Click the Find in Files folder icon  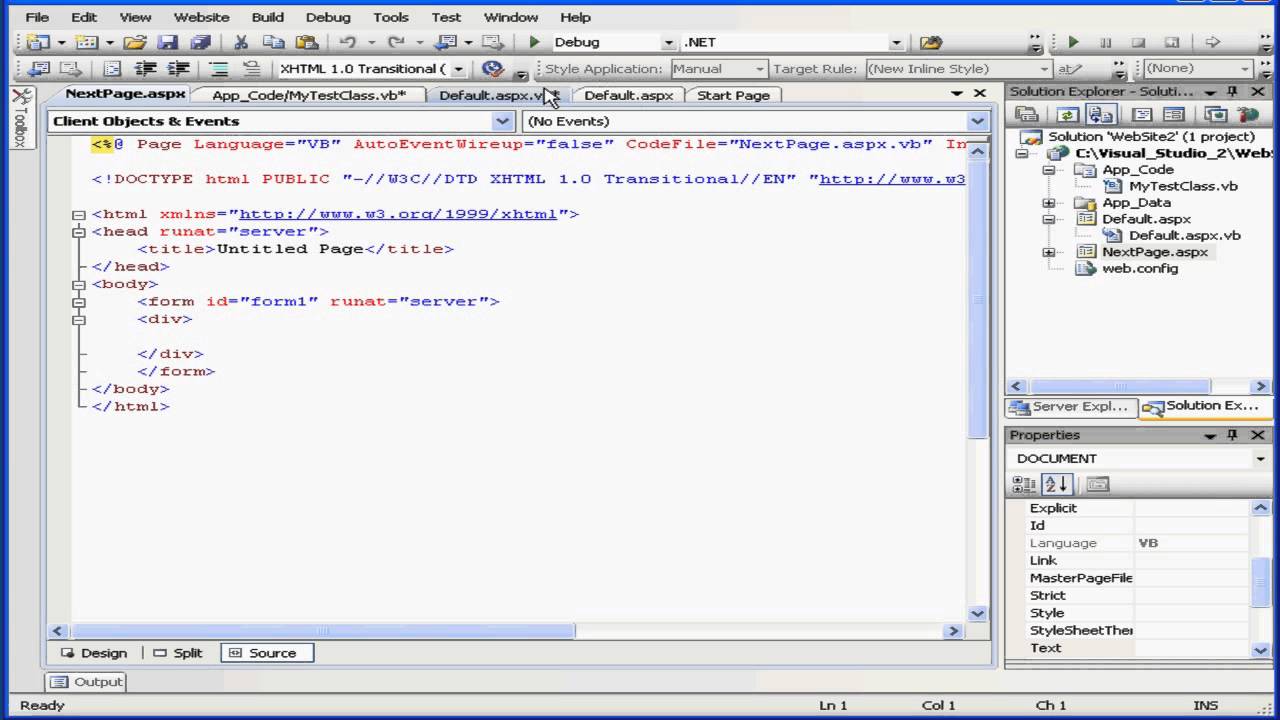click(931, 42)
